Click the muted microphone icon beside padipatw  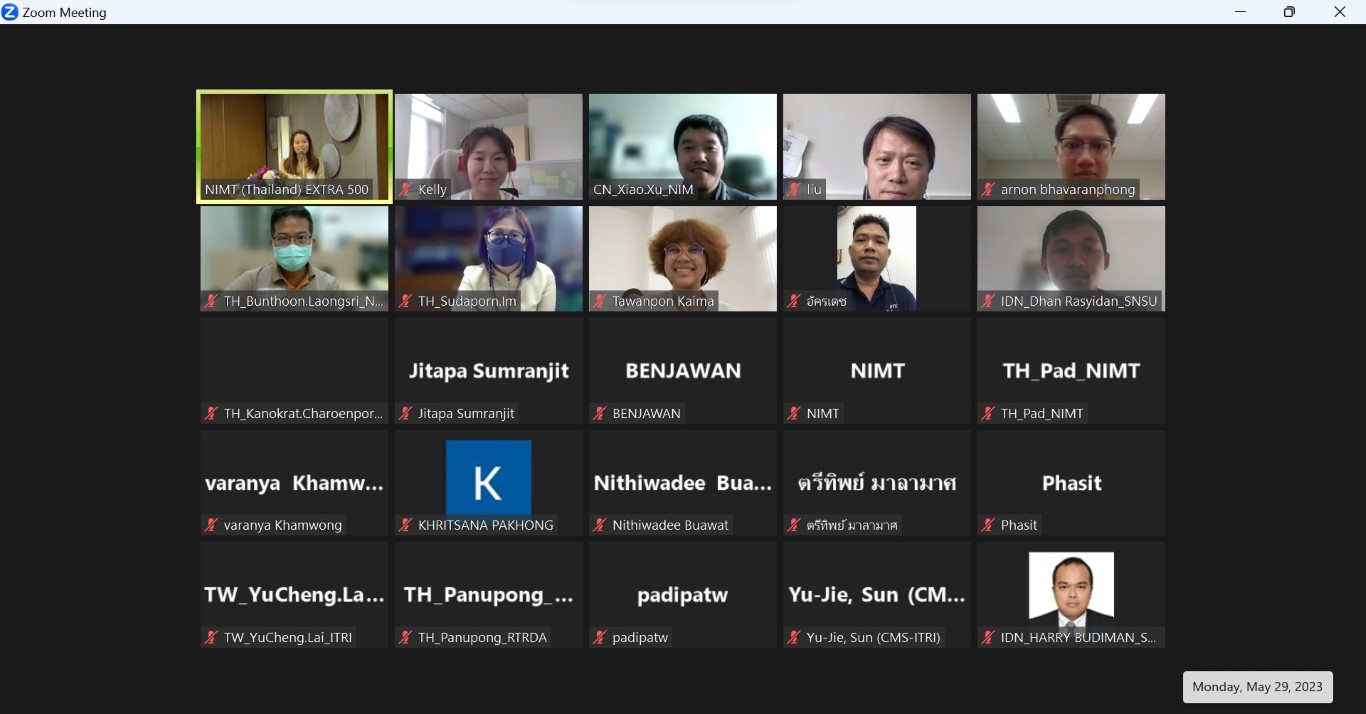[600, 637]
